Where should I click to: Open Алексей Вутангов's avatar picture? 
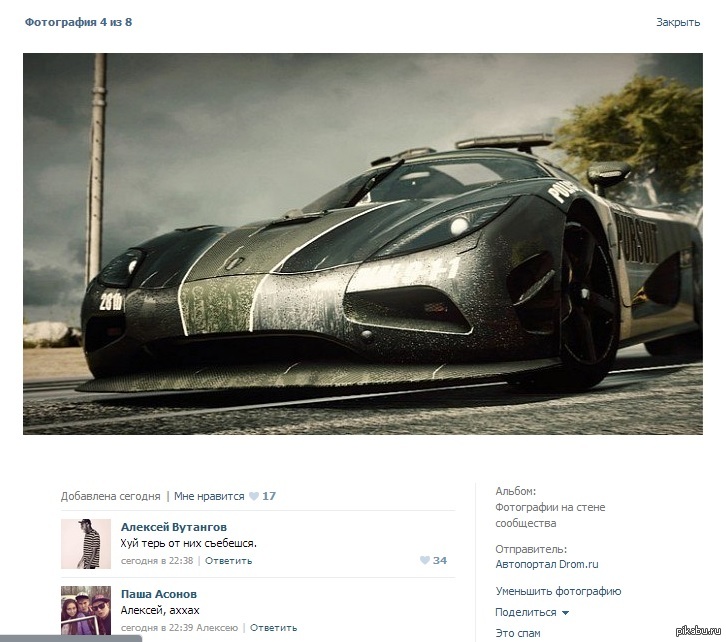[86, 543]
